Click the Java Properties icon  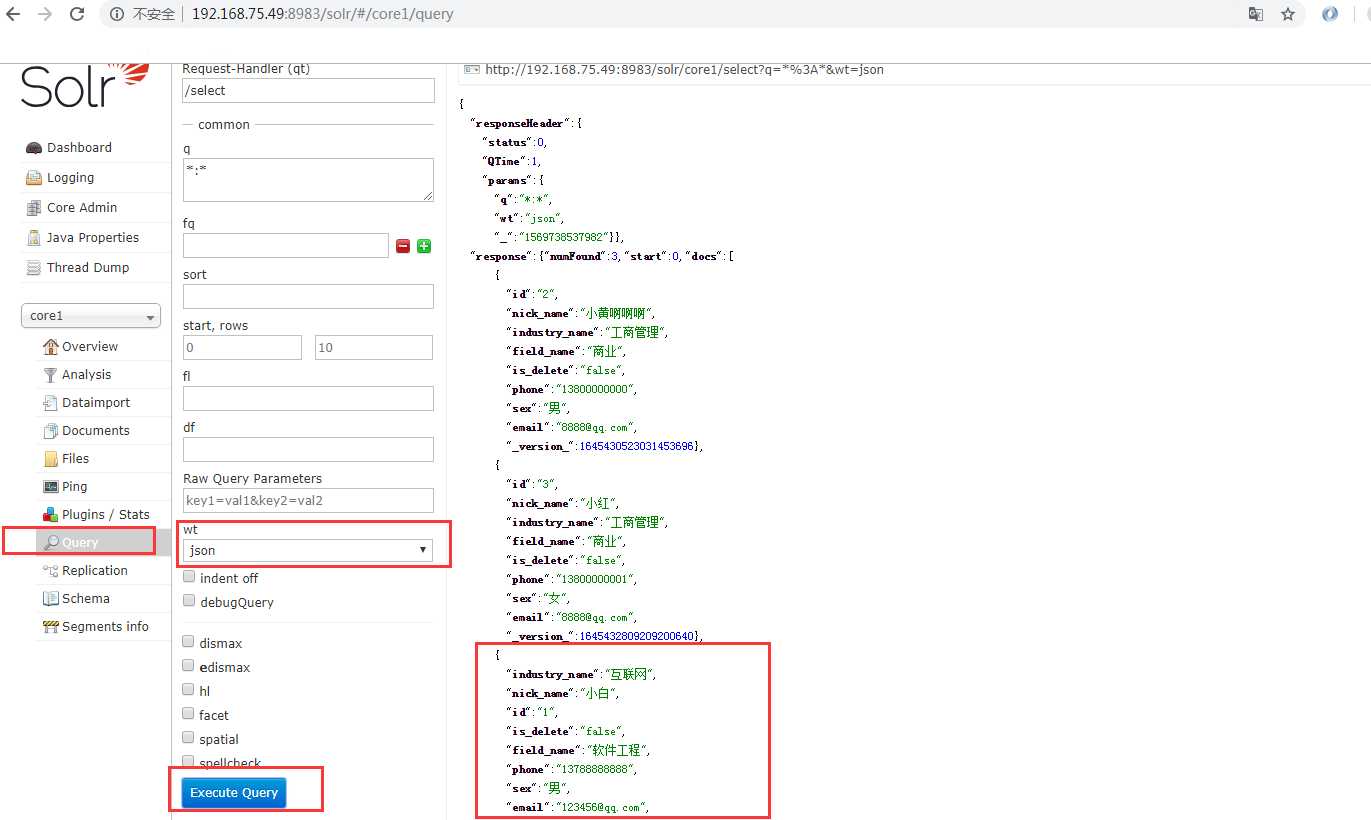pos(34,238)
